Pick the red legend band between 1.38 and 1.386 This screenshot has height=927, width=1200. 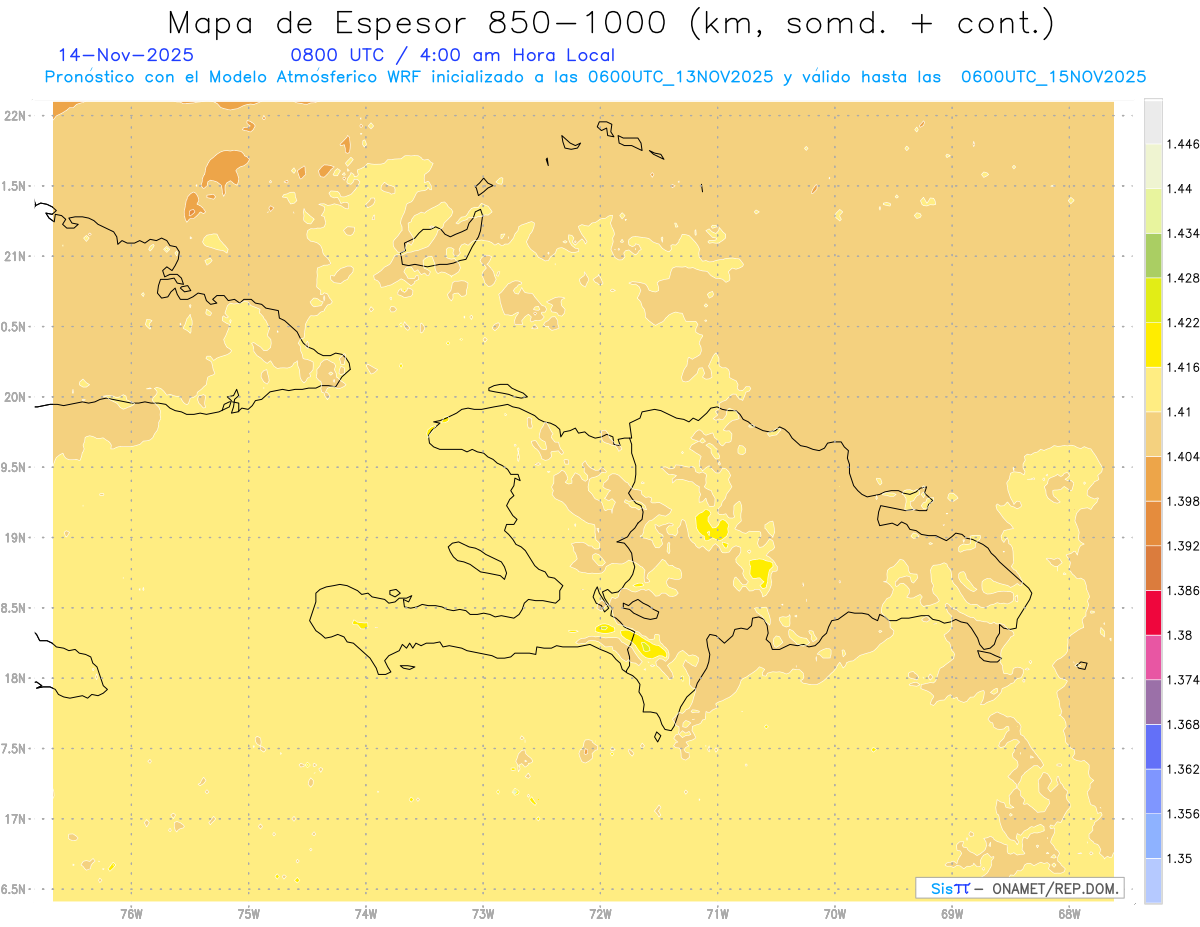(x=1153, y=612)
